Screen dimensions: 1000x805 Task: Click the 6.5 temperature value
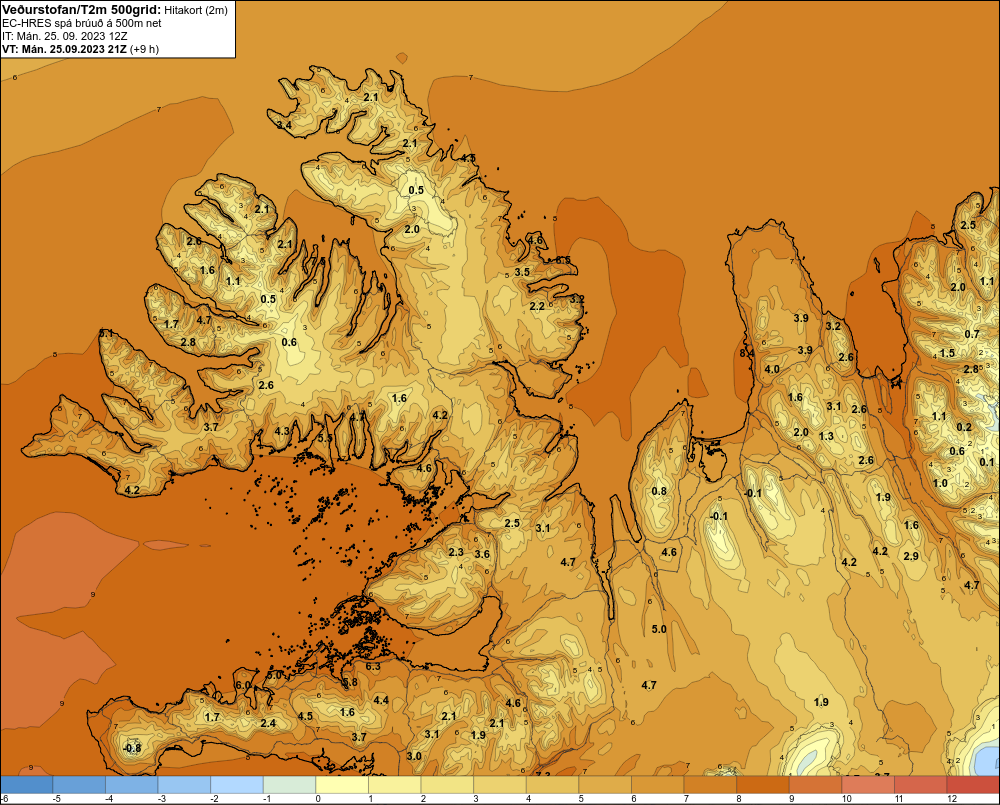(x=563, y=260)
